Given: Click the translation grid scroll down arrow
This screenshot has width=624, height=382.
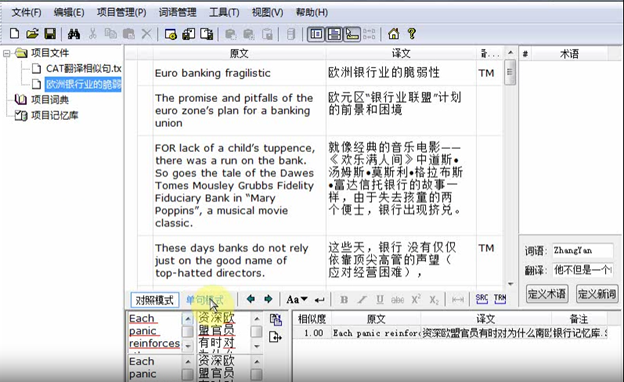Looking at the screenshot, I should [x=510, y=284].
